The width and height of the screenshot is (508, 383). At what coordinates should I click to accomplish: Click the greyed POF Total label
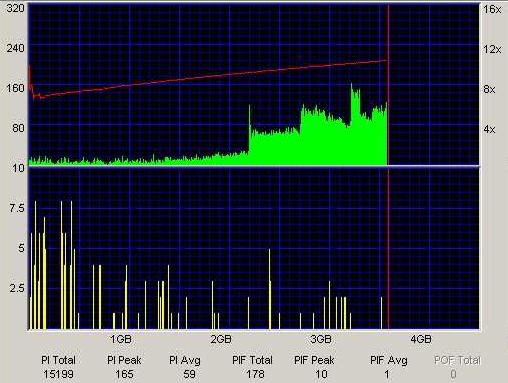click(x=457, y=360)
